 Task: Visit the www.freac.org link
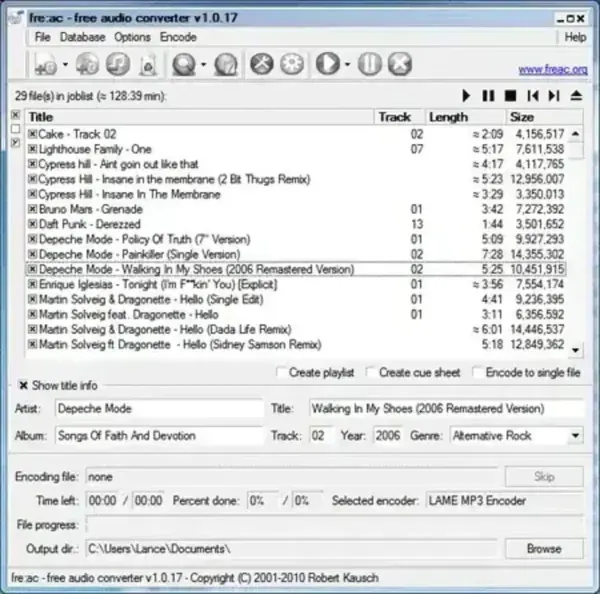553,70
